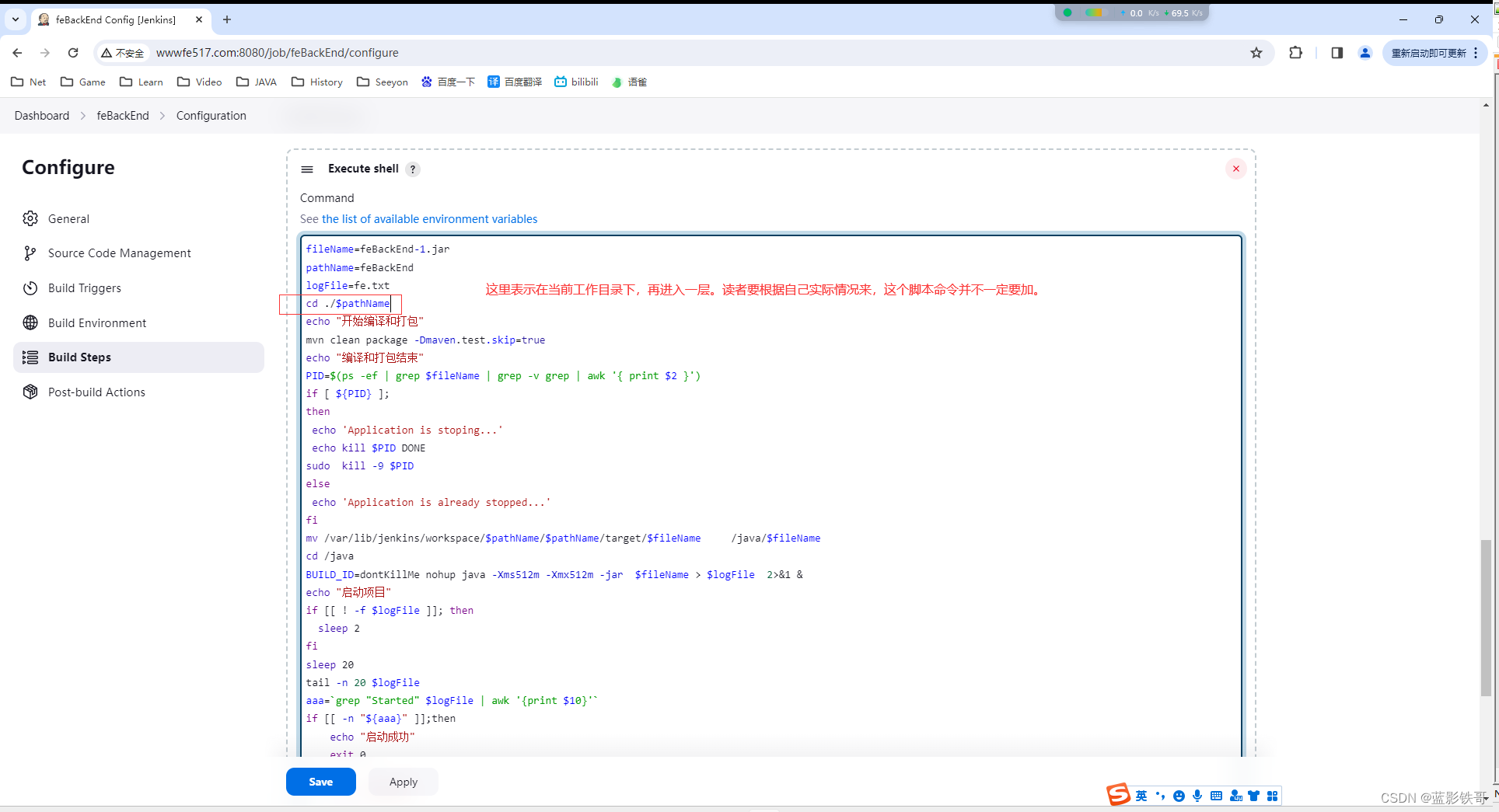This screenshot has width=1499, height=812.
Task: Click the address bar URL
Action: tap(278, 53)
